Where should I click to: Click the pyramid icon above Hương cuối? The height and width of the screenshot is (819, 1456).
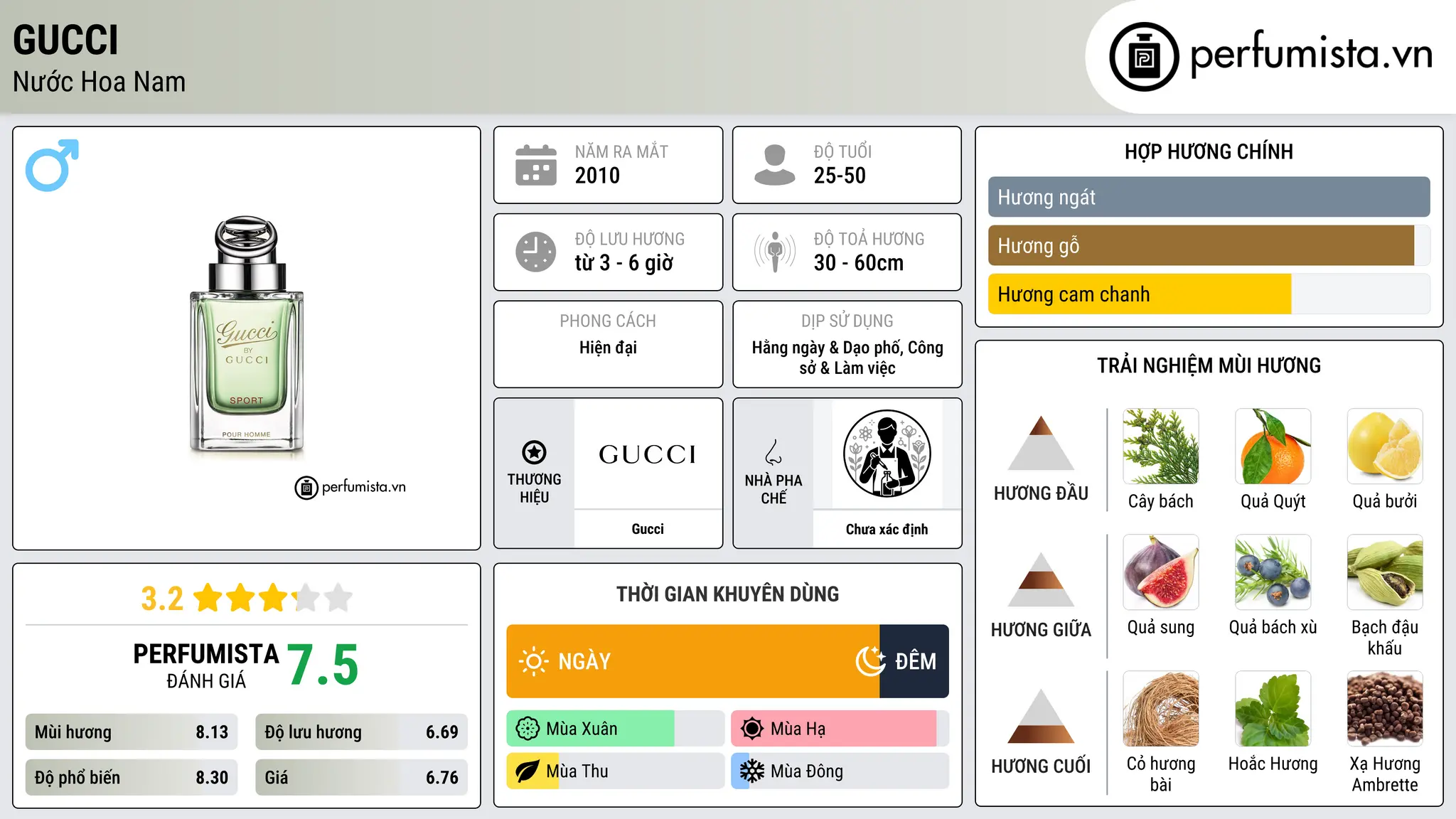click(1041, 716)
